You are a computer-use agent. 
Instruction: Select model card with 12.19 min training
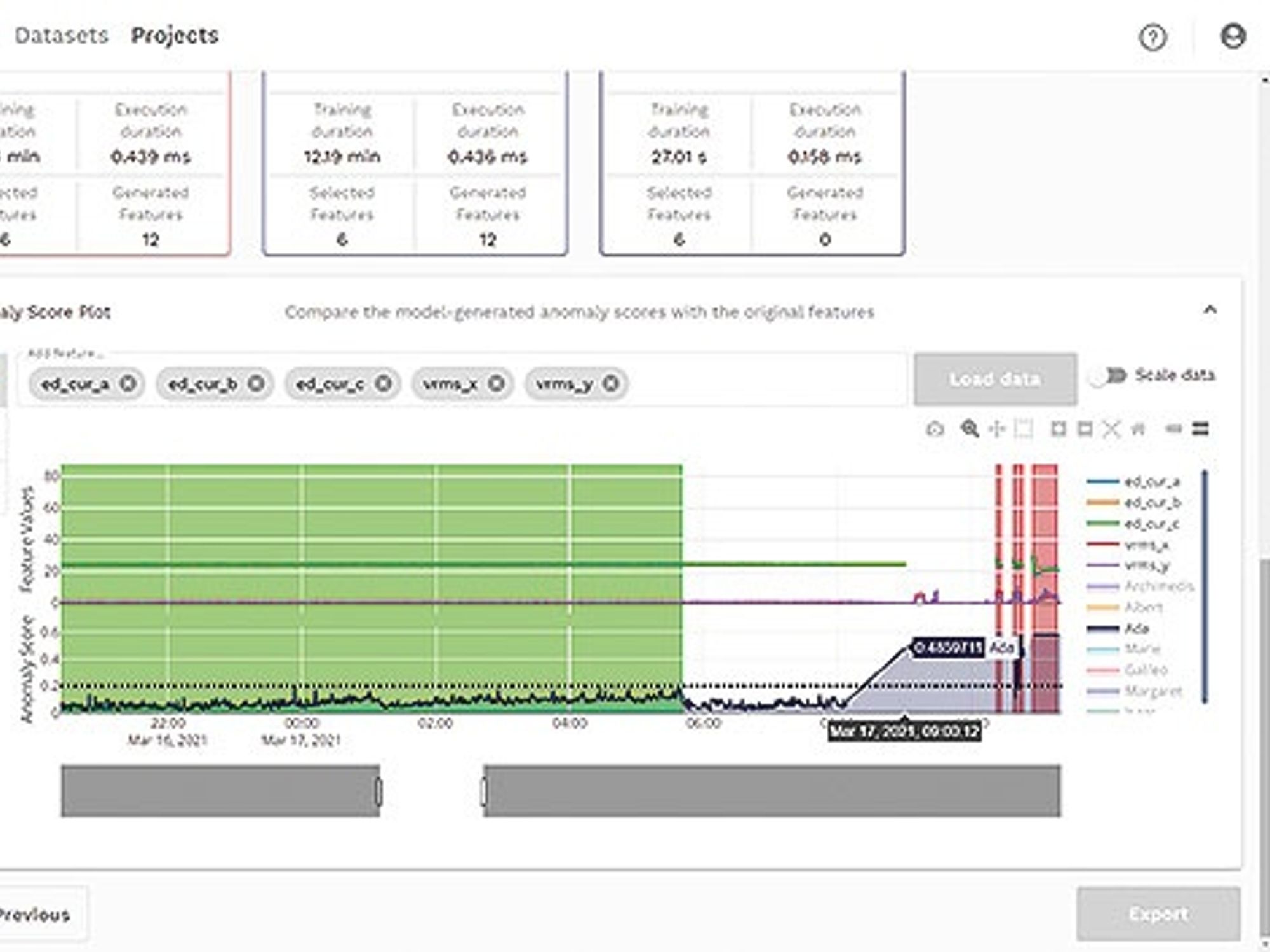tap(415, 164)
